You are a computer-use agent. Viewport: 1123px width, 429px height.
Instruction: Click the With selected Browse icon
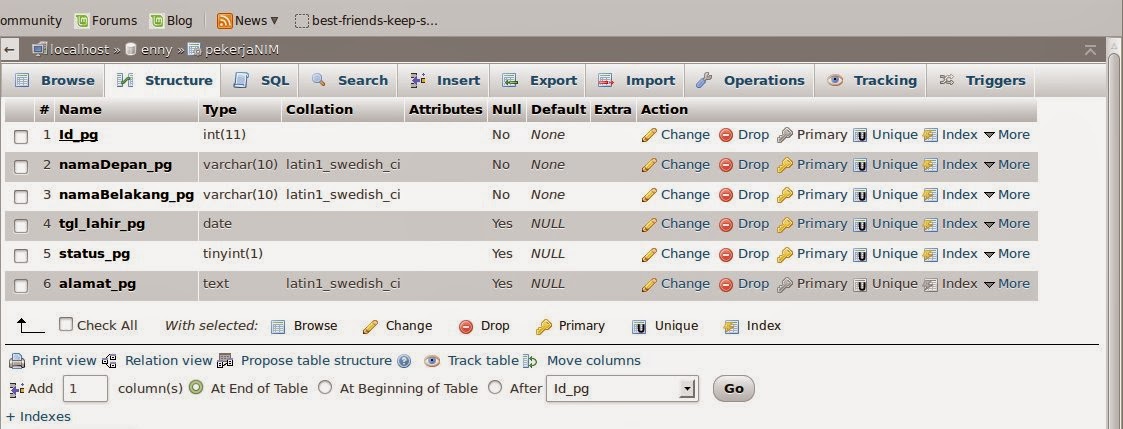click(278, 327)
